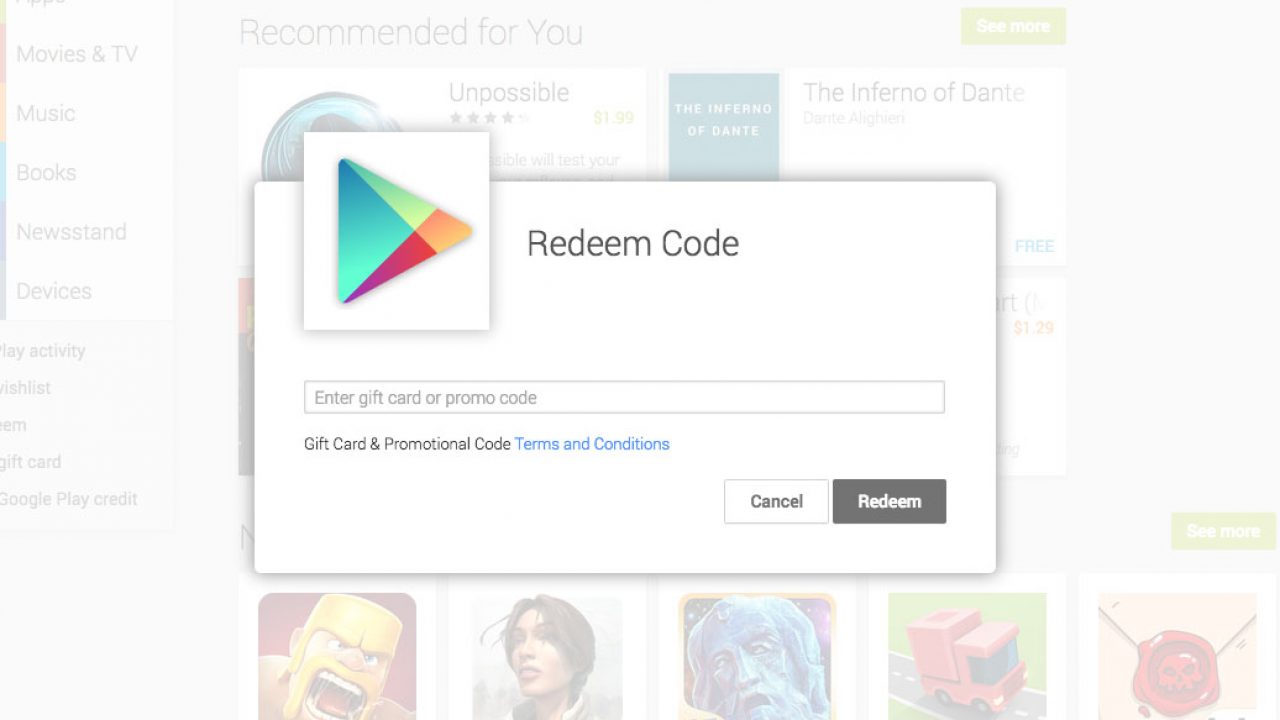
Task: Click the Redeem button
Action: click(x=889, y=502)
